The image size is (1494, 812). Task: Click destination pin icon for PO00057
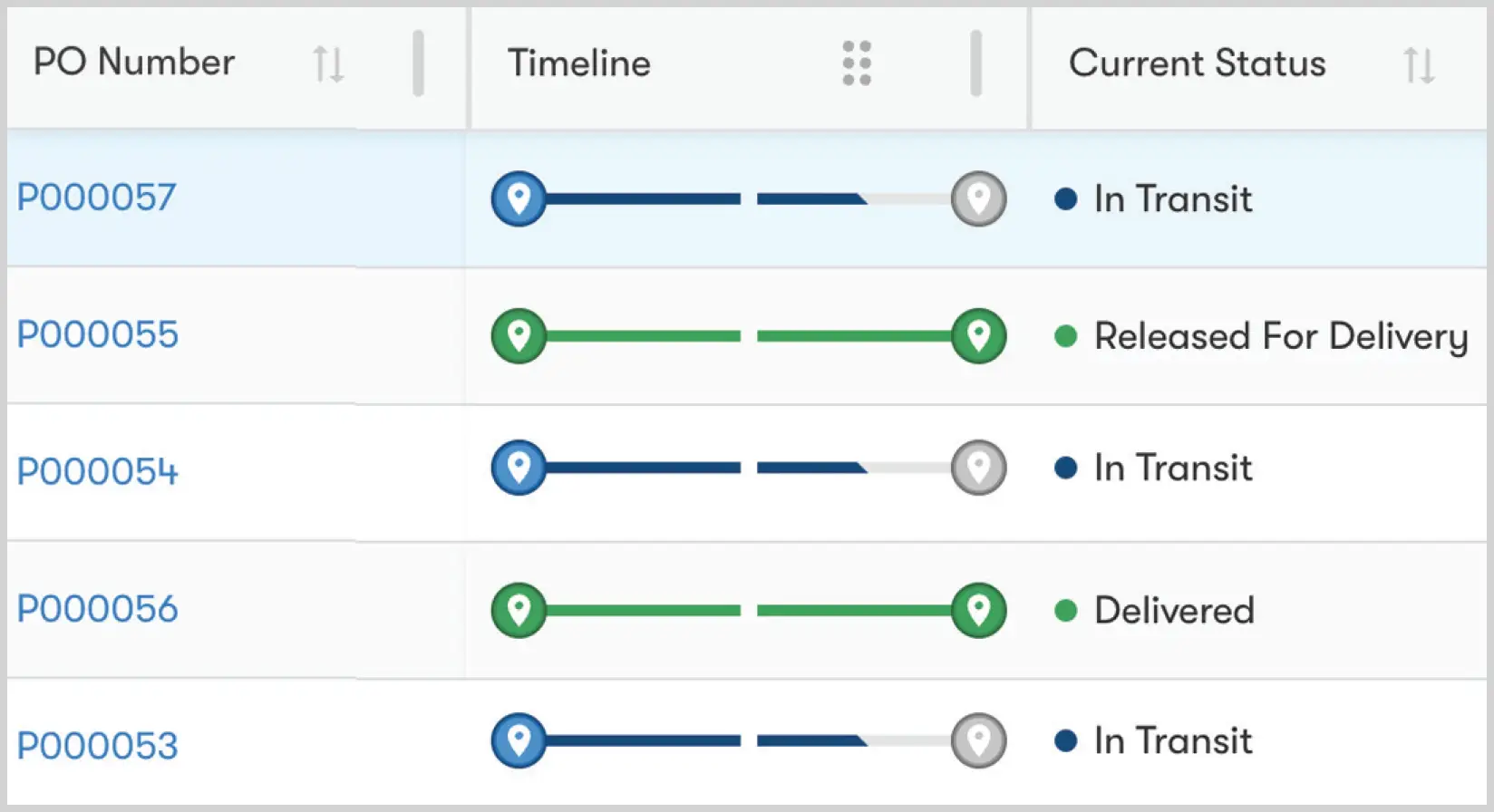pyautogui.click(x=978, y=198)
